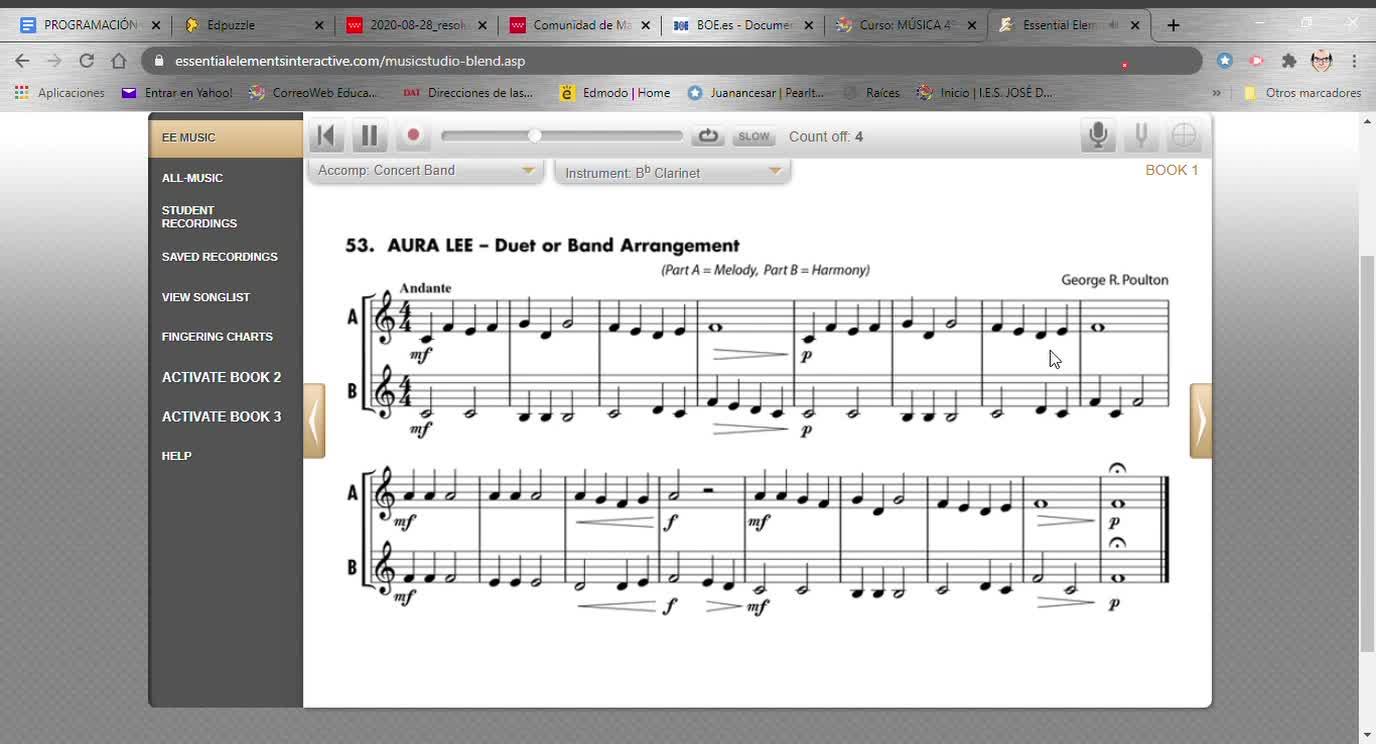Toggle SLOW tempo mode

coord(754,136)
